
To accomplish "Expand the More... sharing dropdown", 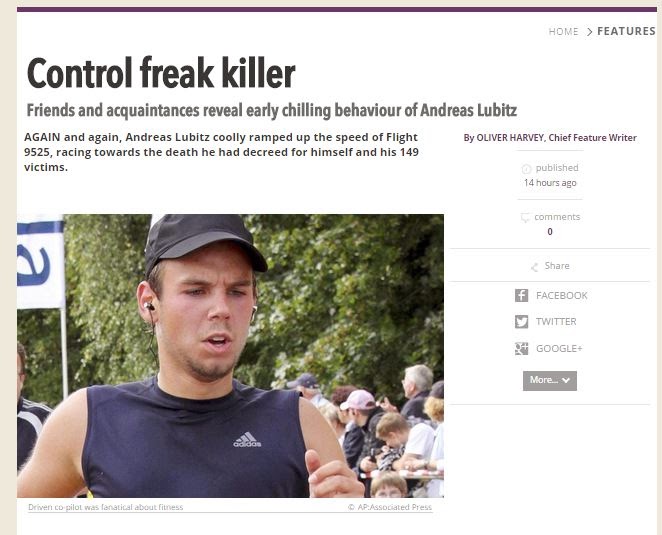I will (x=550, y=380).
